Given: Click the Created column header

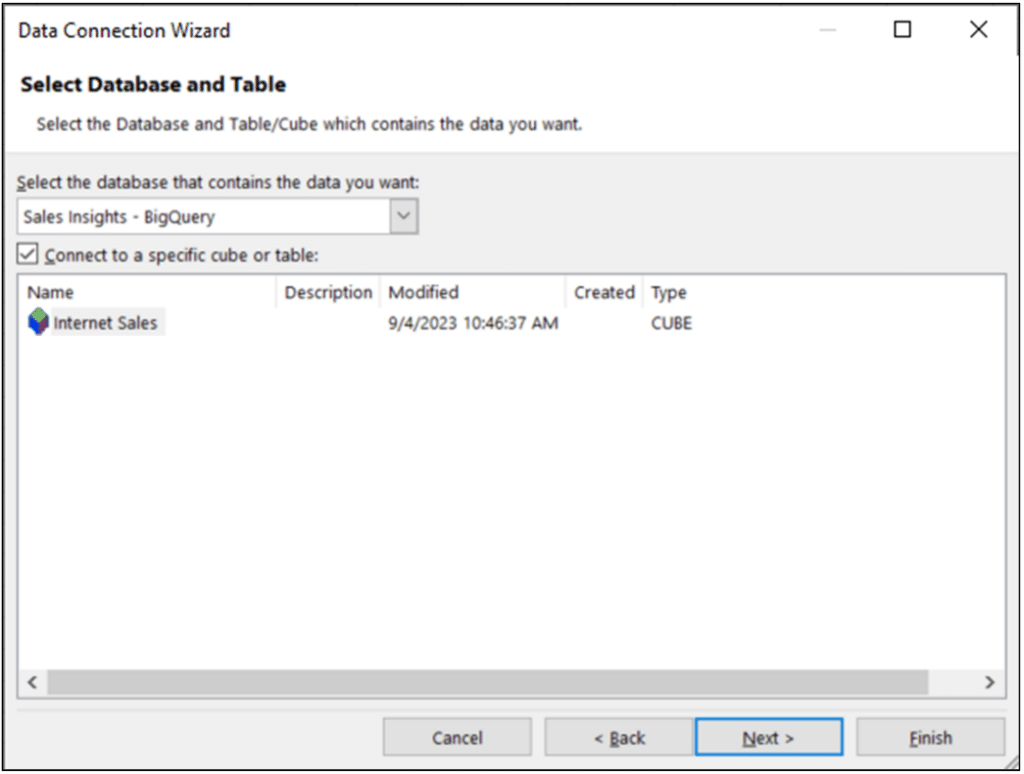Looking at the screenshot, I should tap(607, 292).
